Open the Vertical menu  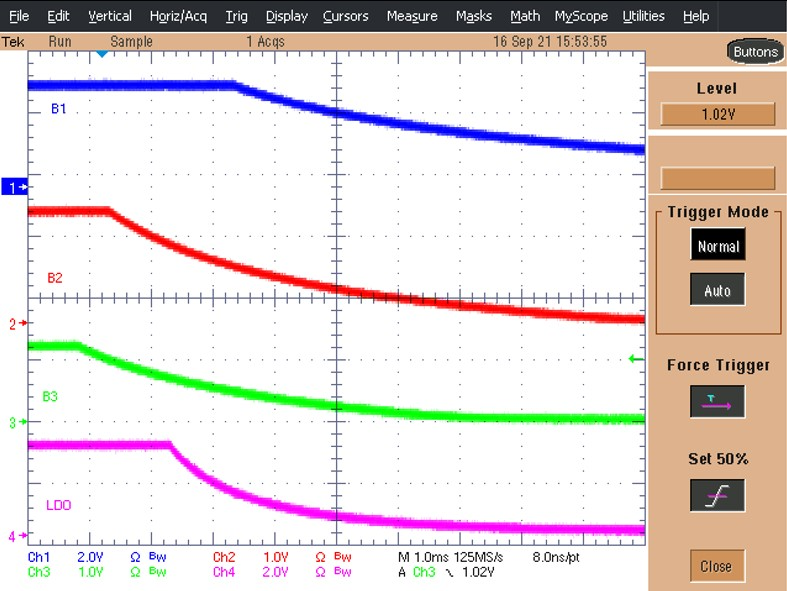click(109, 16)
